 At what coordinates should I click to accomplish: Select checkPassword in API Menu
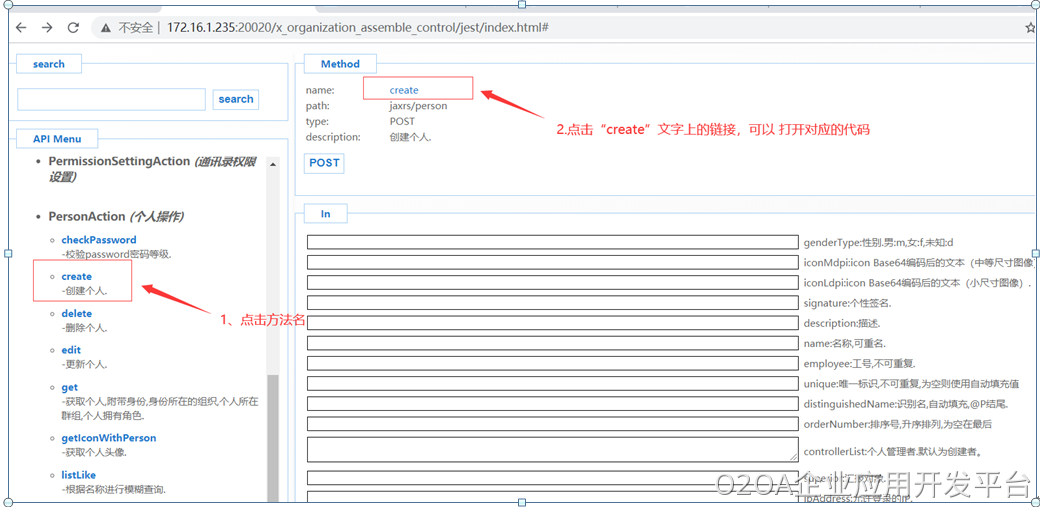pyautogui.click(x=98, y=240)
